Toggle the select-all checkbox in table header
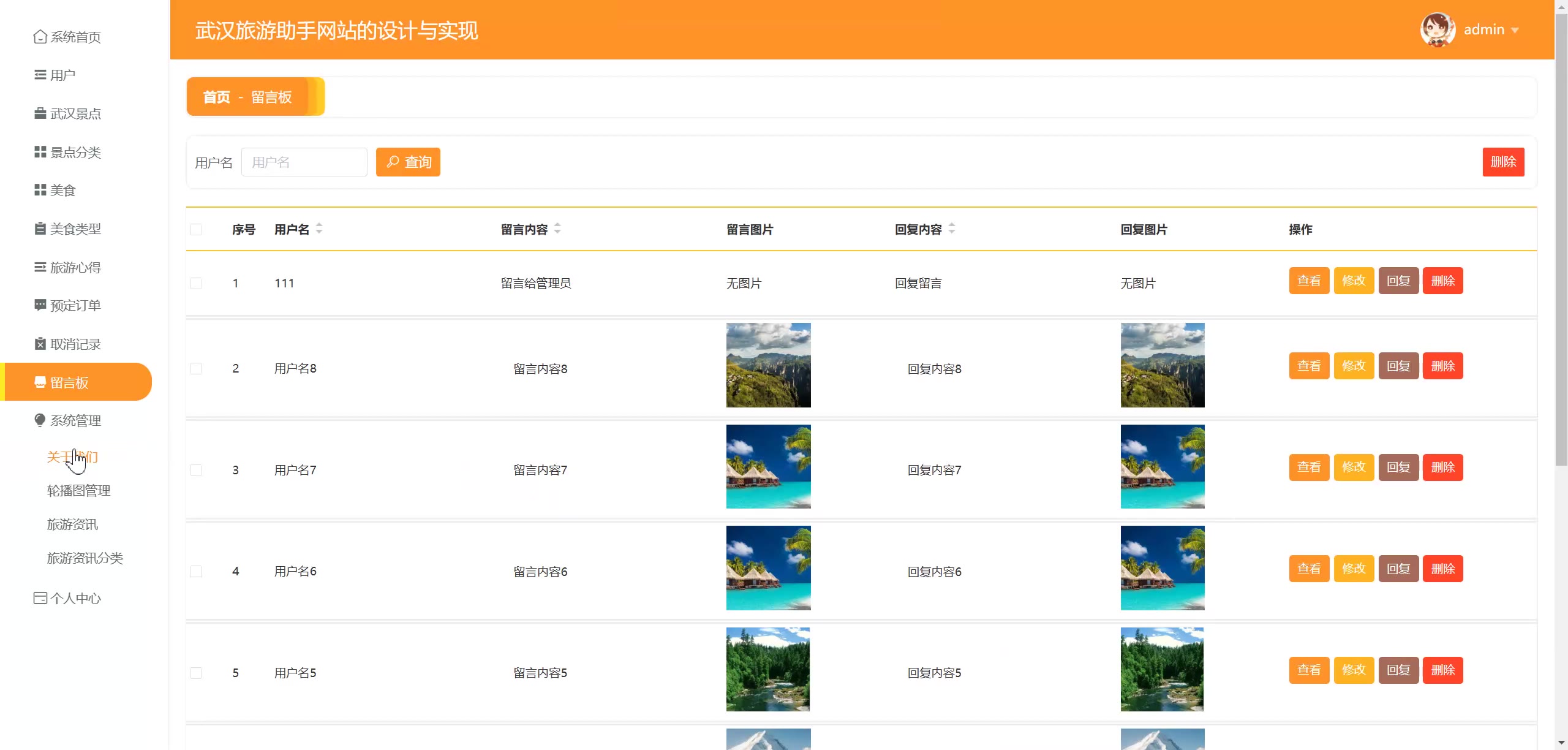1568x750 pixels. click(196, 230)
